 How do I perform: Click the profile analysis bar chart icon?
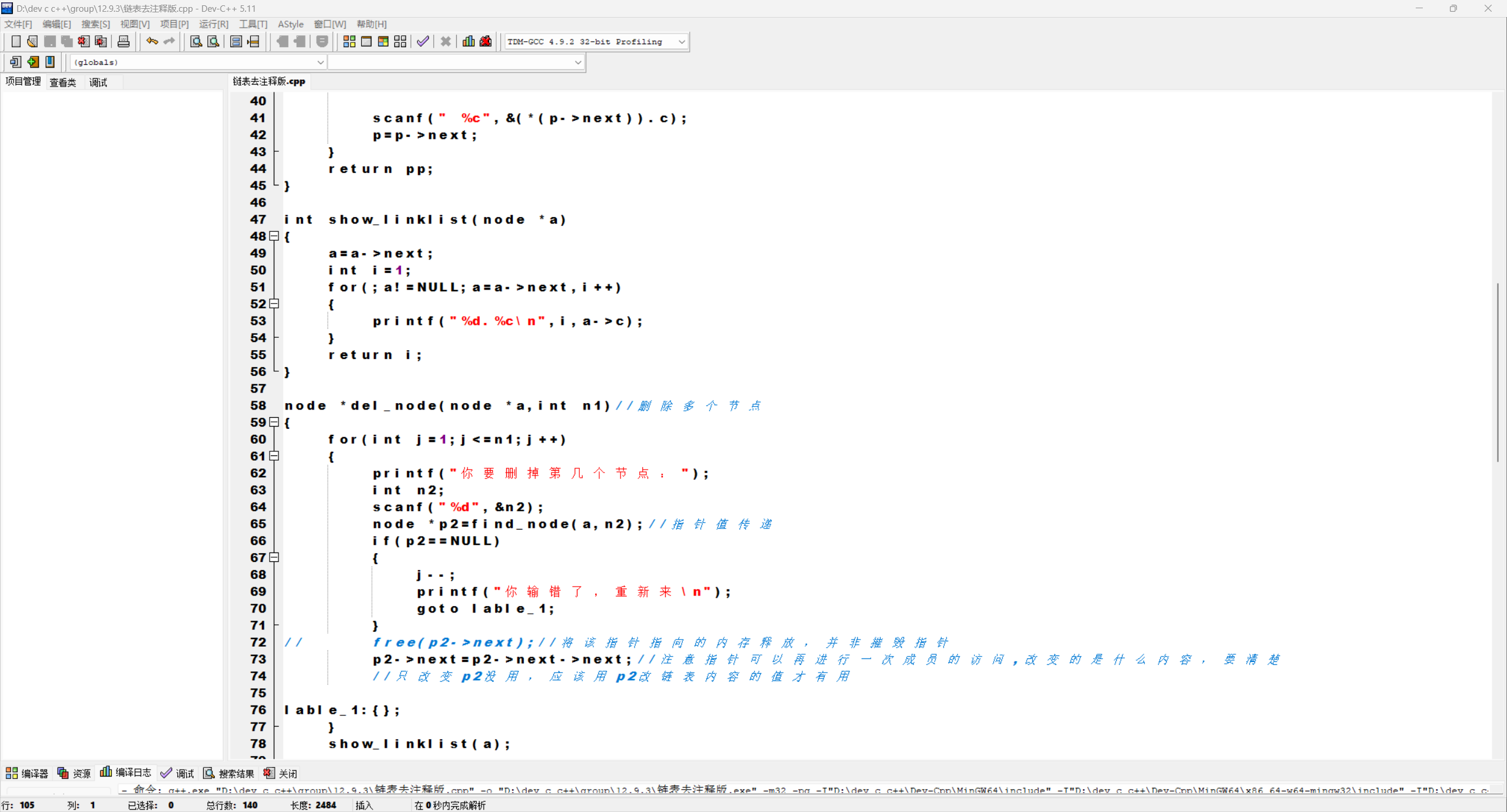[x=469, y=42]
